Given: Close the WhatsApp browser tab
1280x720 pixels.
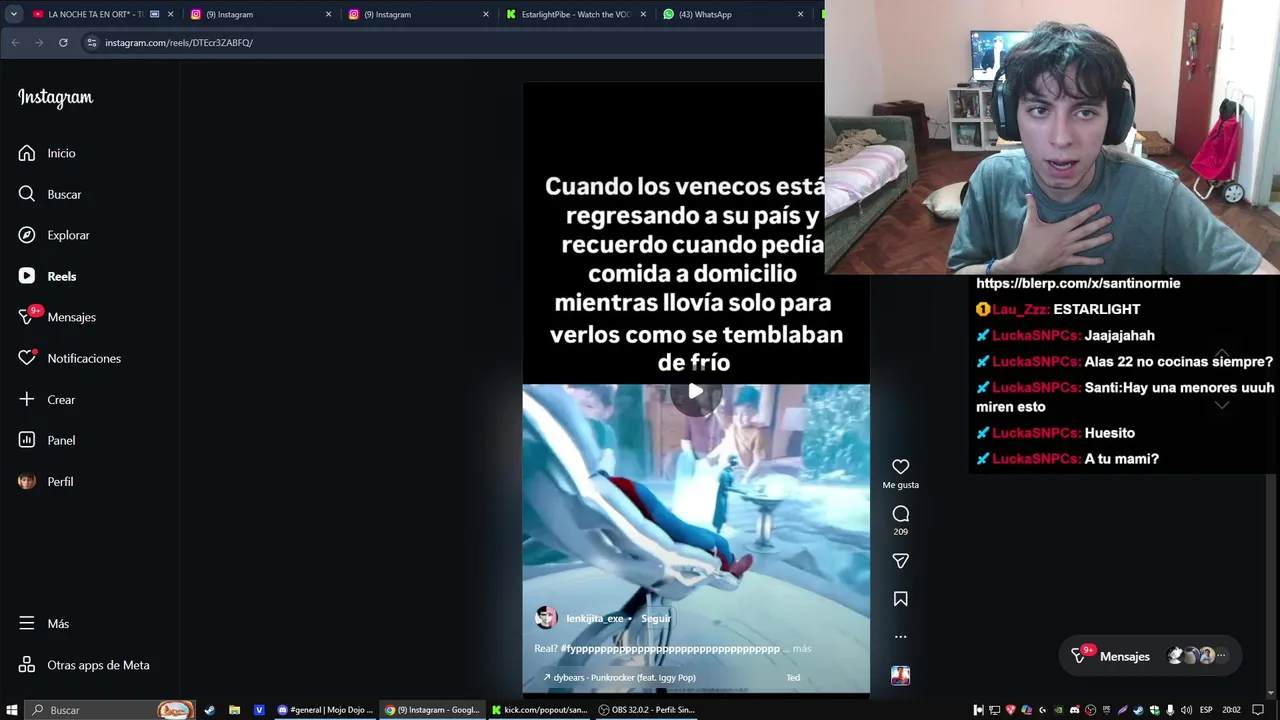Looking at the screenshot, I should click(x=800, y=14).
